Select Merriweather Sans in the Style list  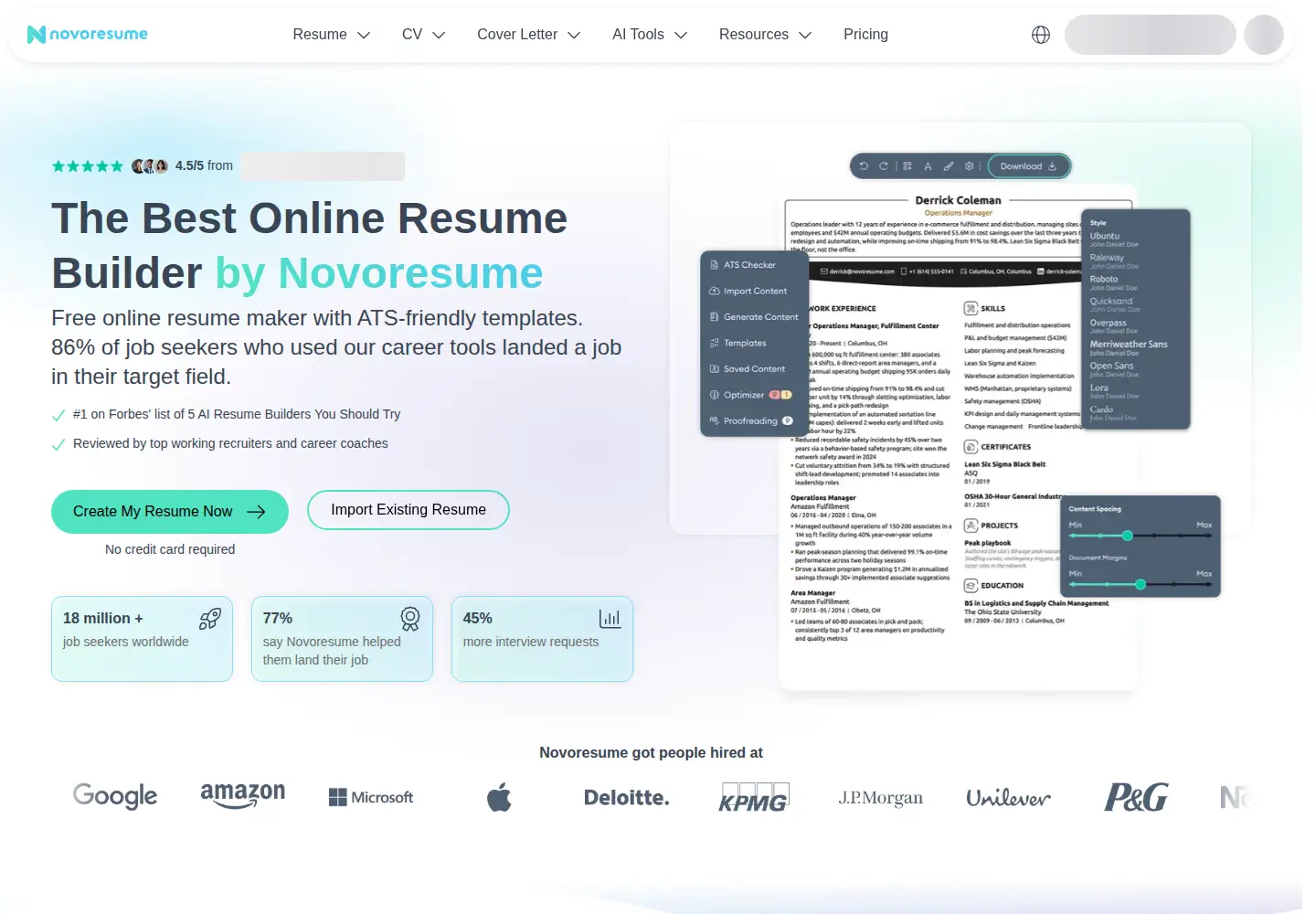[x=1129, y=347]
